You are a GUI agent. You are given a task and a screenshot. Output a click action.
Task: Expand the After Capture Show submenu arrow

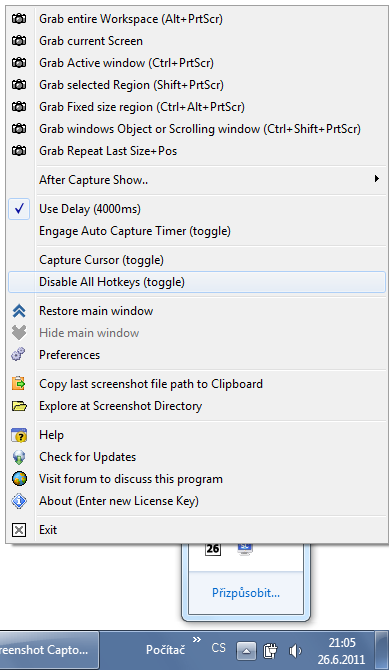[x=376, y=179]
